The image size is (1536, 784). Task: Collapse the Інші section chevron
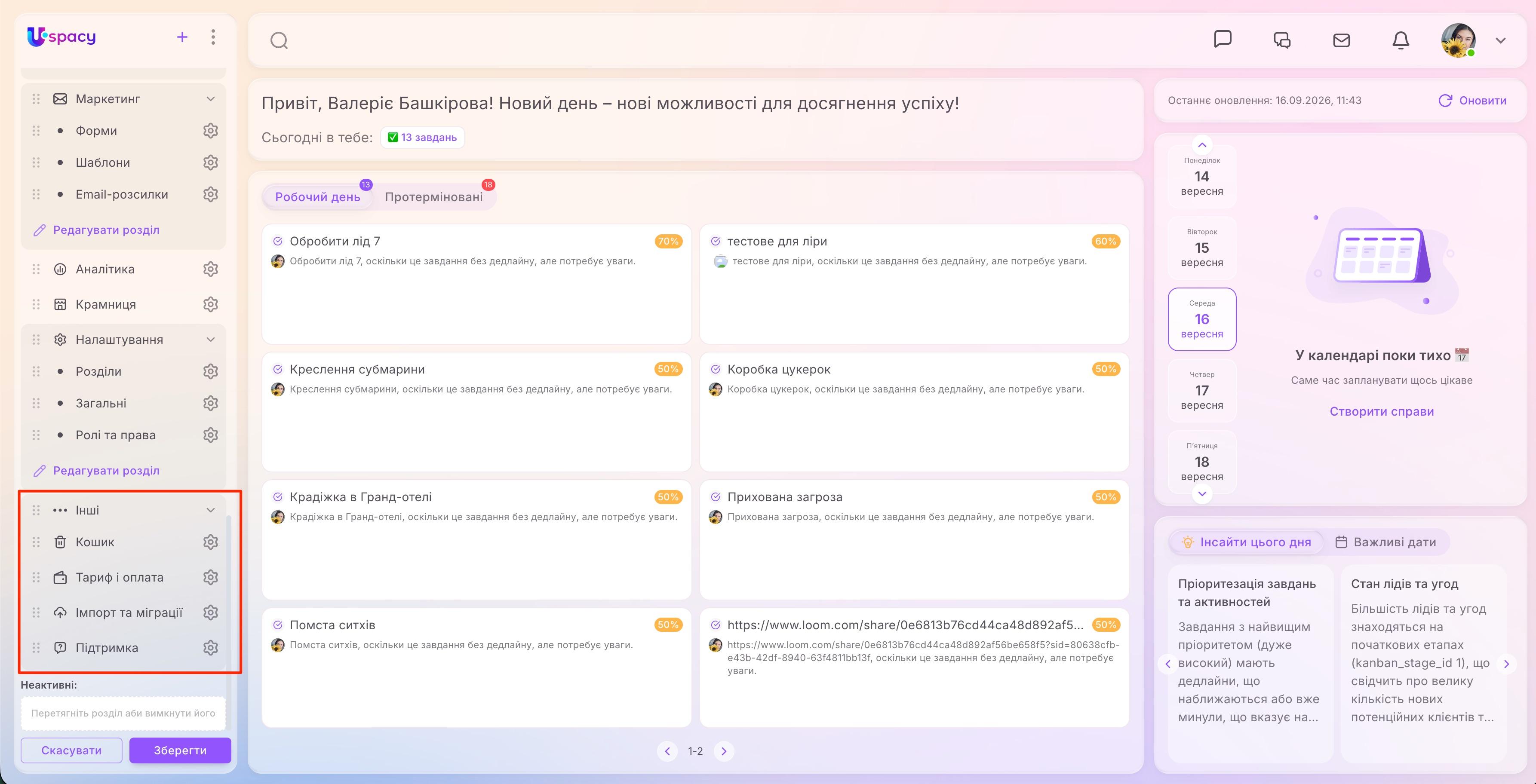210,510
